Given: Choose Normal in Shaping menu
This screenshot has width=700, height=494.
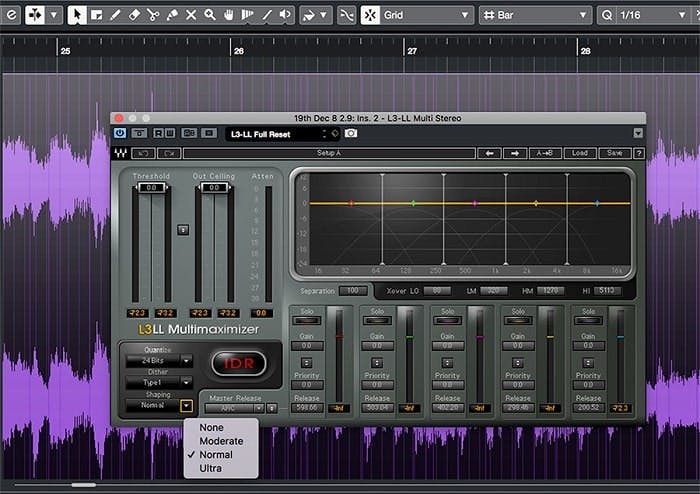Looking at the screenshot, I should pyautogui.click(x=216, y=455).
